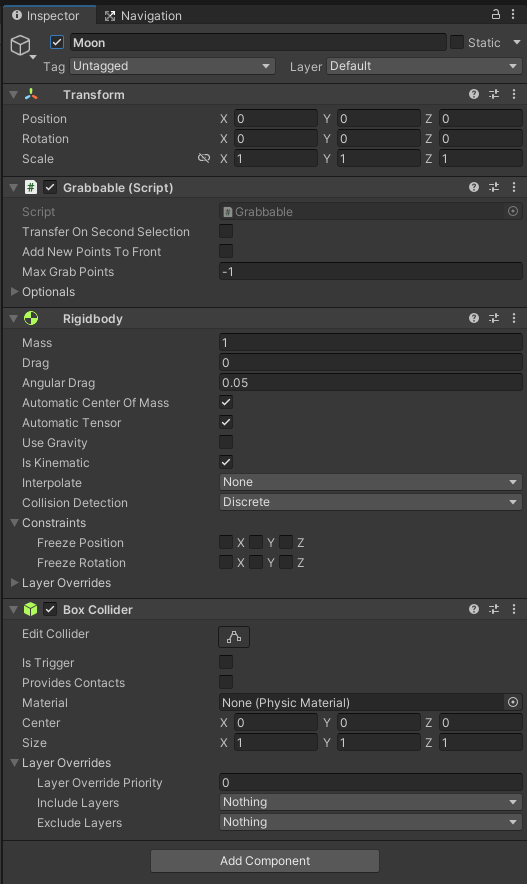The height and width of the screenshot is (884, 527).
Task: Enable Transfer On Second Selection
Action: [x=226, y=231]
